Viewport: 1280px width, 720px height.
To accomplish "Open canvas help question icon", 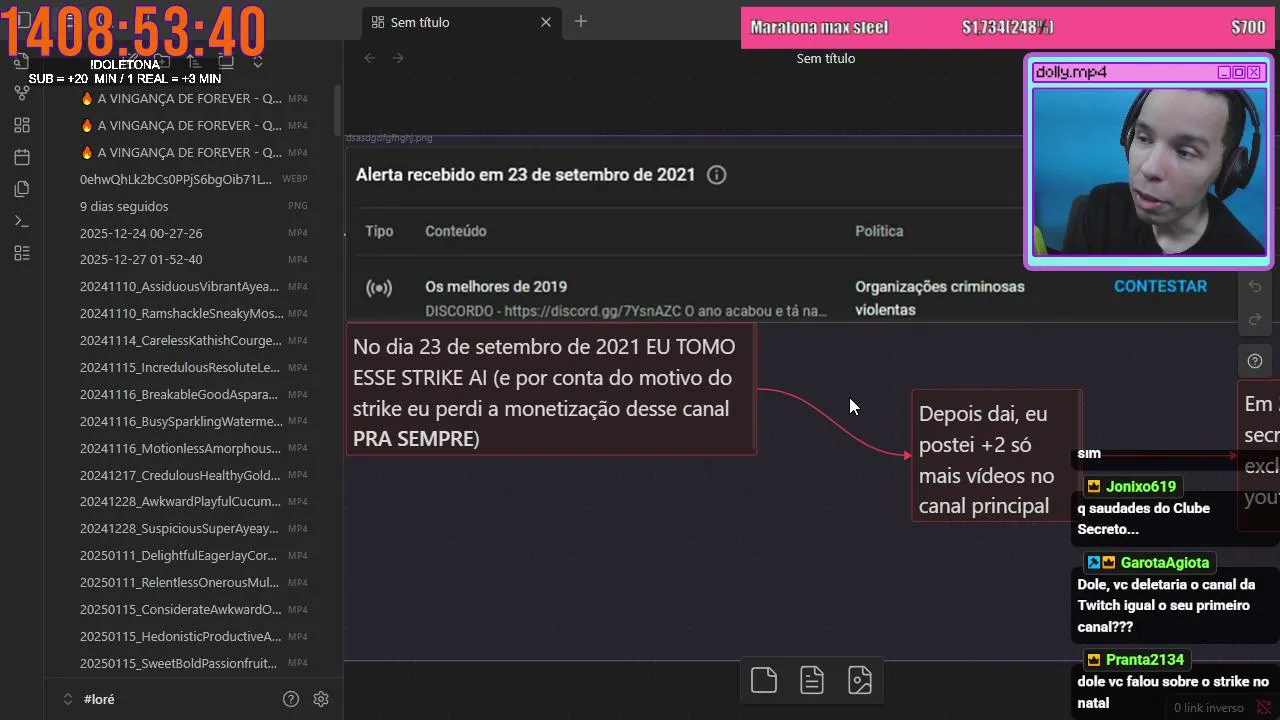I will [1255, 361].
